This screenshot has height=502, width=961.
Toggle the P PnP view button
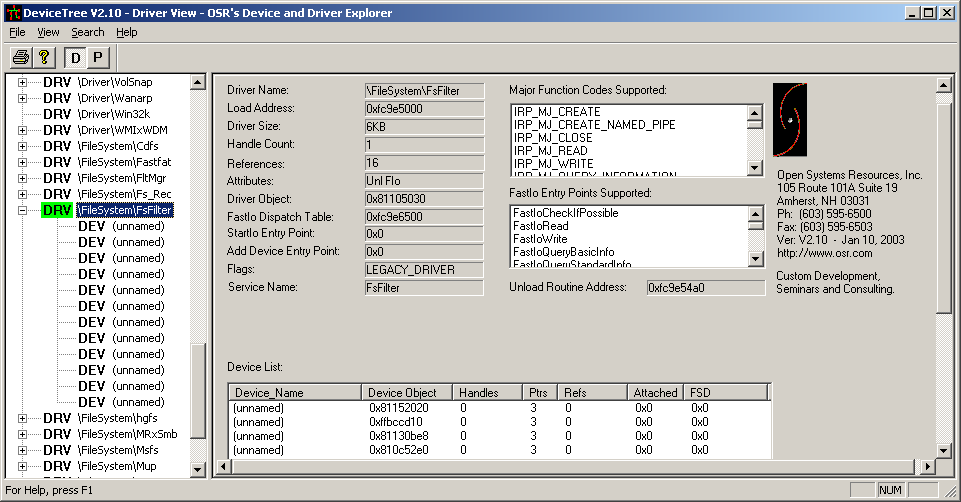point(97,58)
